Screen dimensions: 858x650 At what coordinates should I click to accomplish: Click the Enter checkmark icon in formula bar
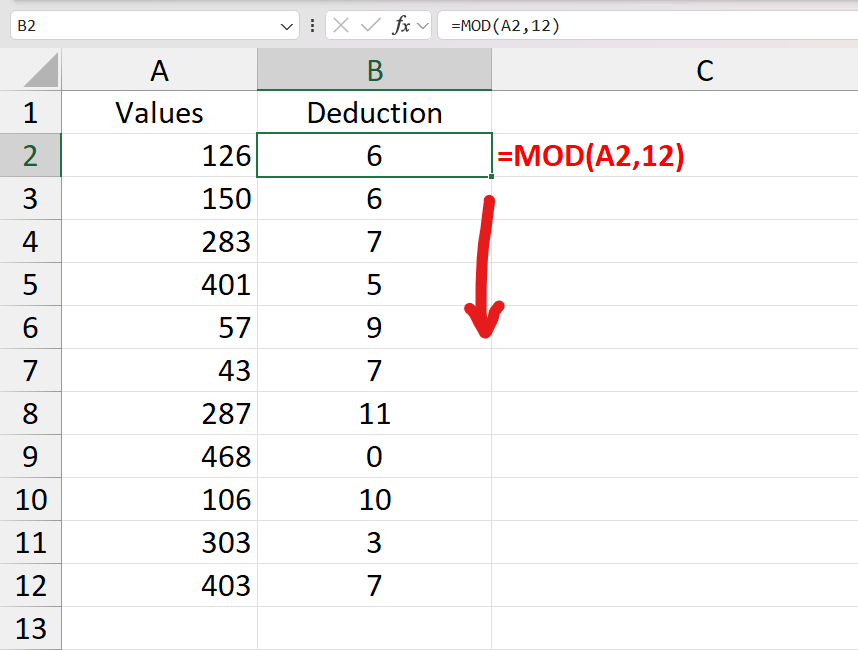click(370, 25)
